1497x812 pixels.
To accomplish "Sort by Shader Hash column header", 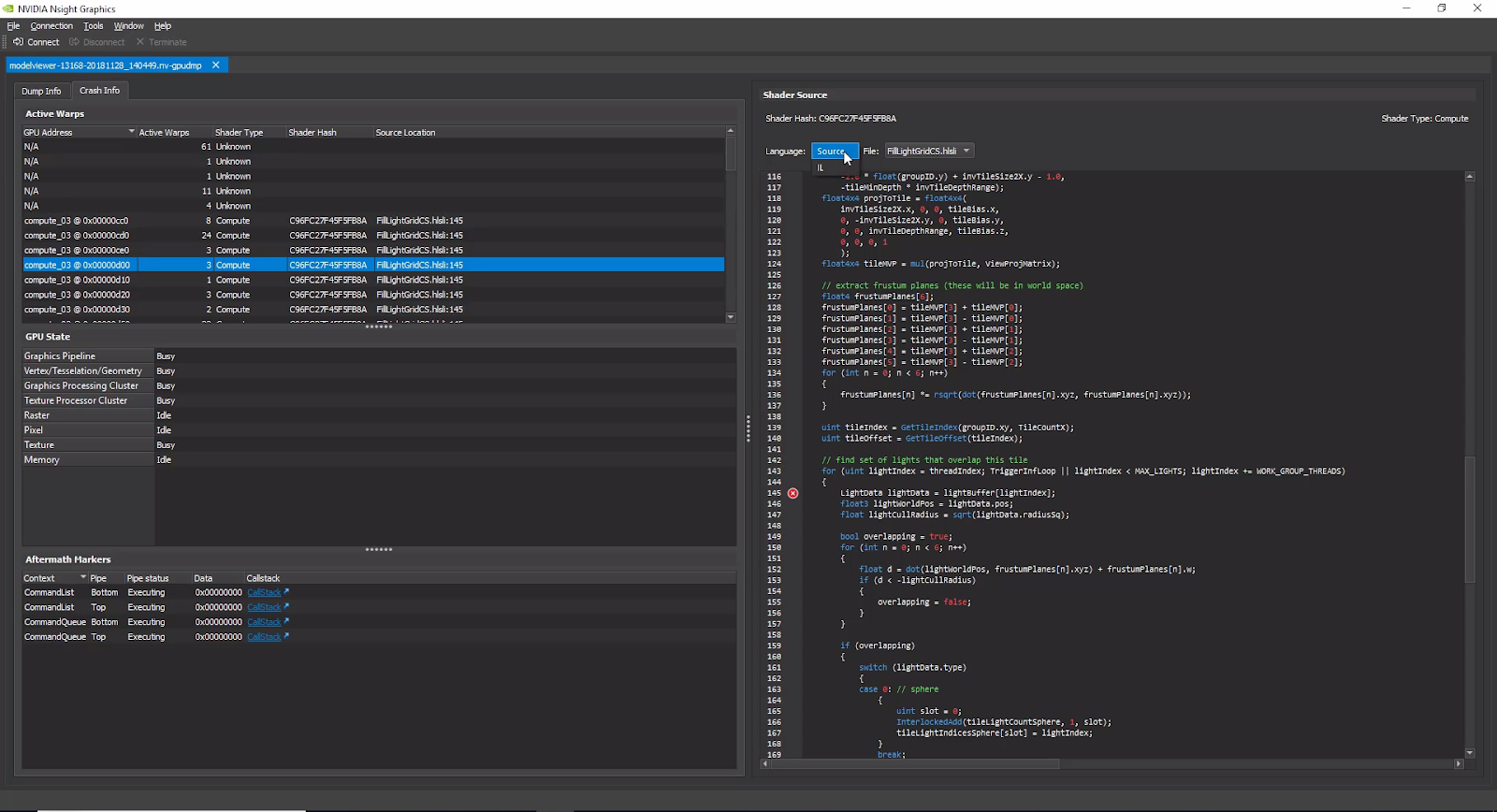I will pos(329,132).
